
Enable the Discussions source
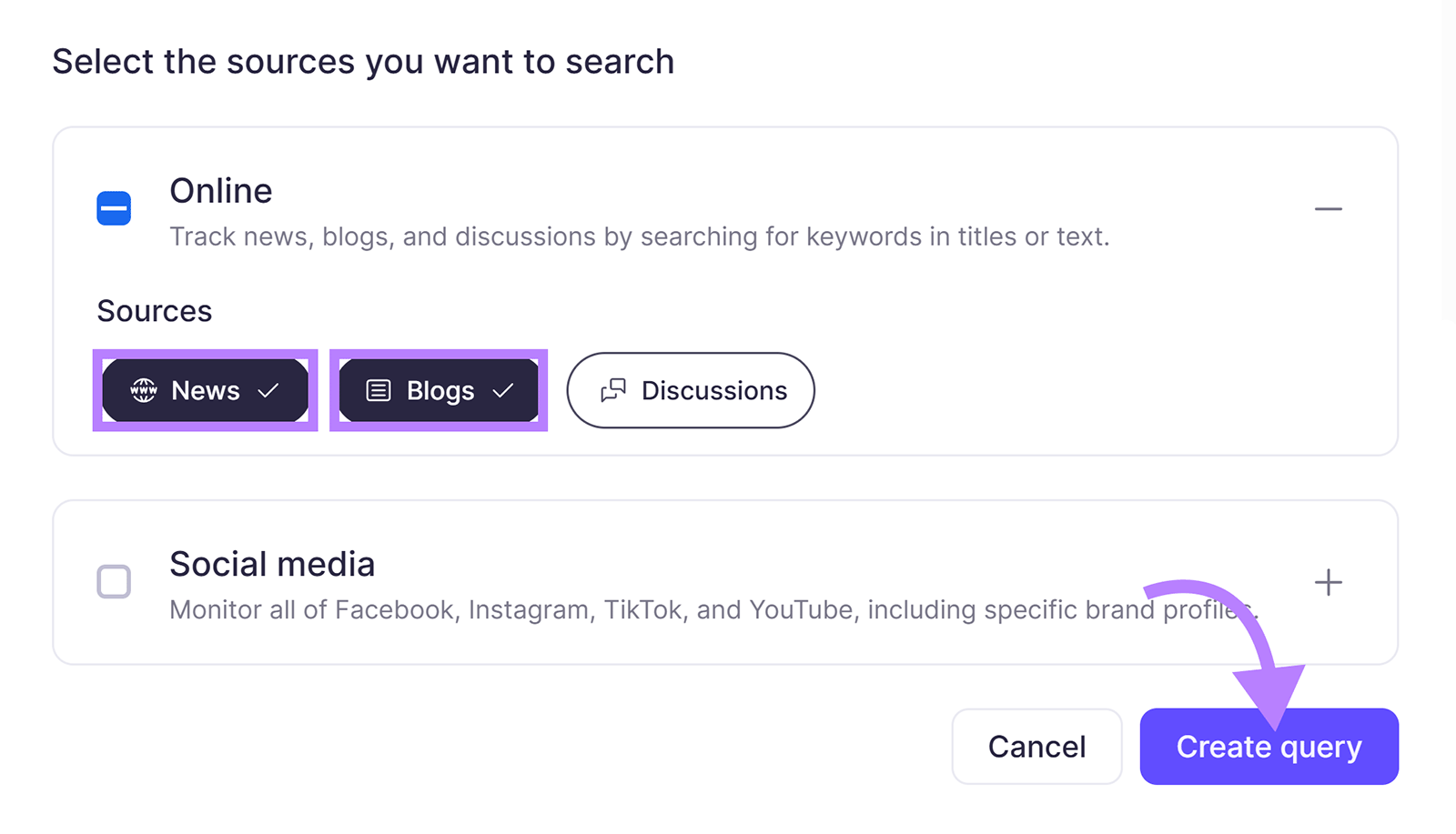click(x=690, y=390)
